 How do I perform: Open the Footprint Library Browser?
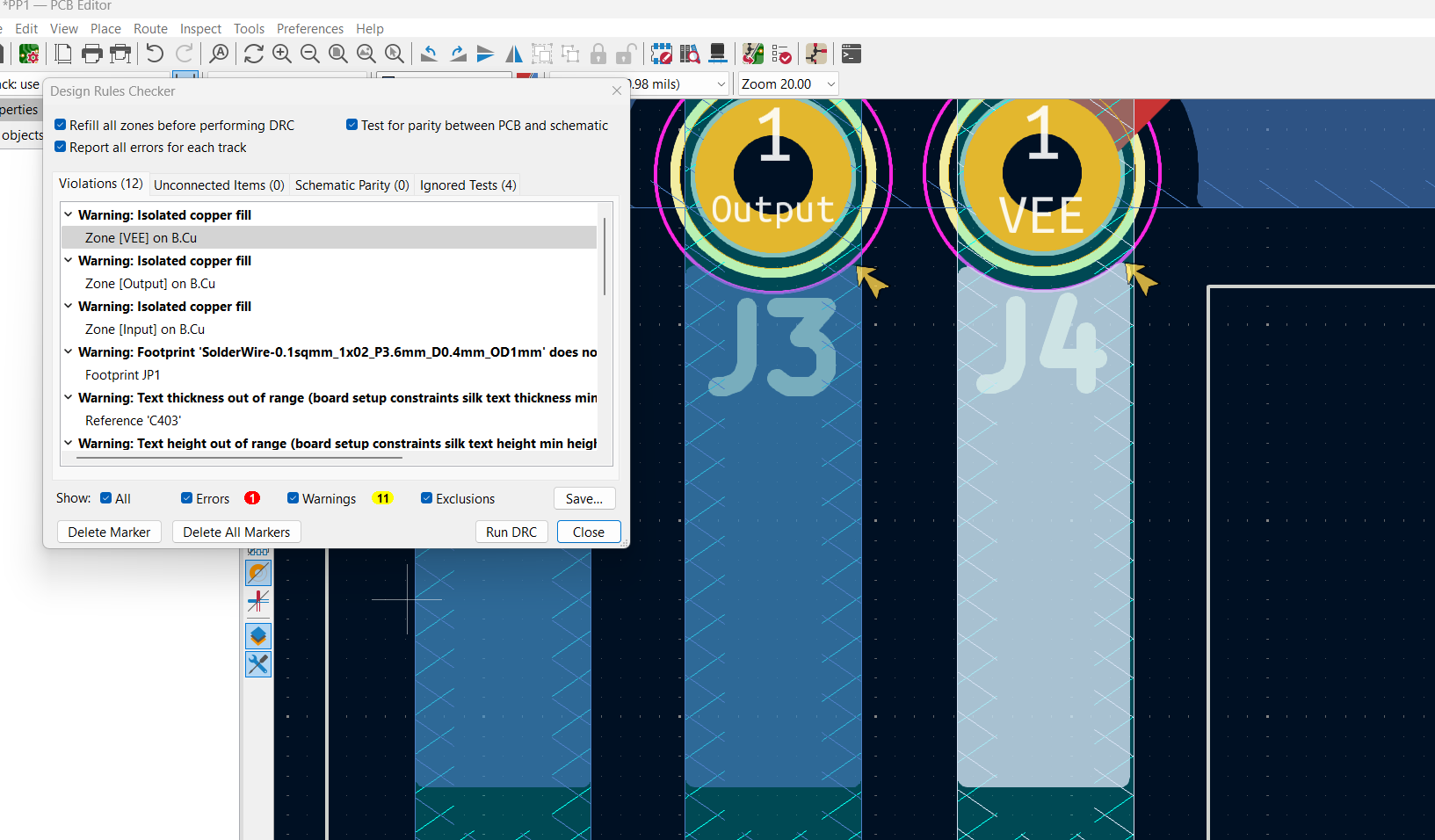tap(690, 54)
